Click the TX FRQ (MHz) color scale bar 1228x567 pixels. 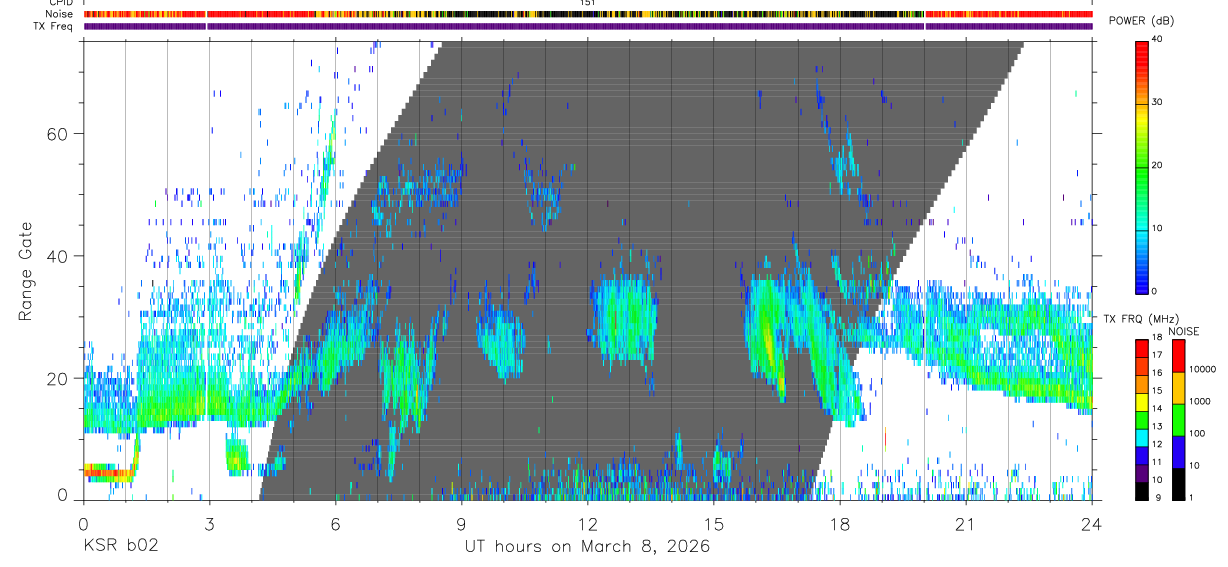(1142, 419)
